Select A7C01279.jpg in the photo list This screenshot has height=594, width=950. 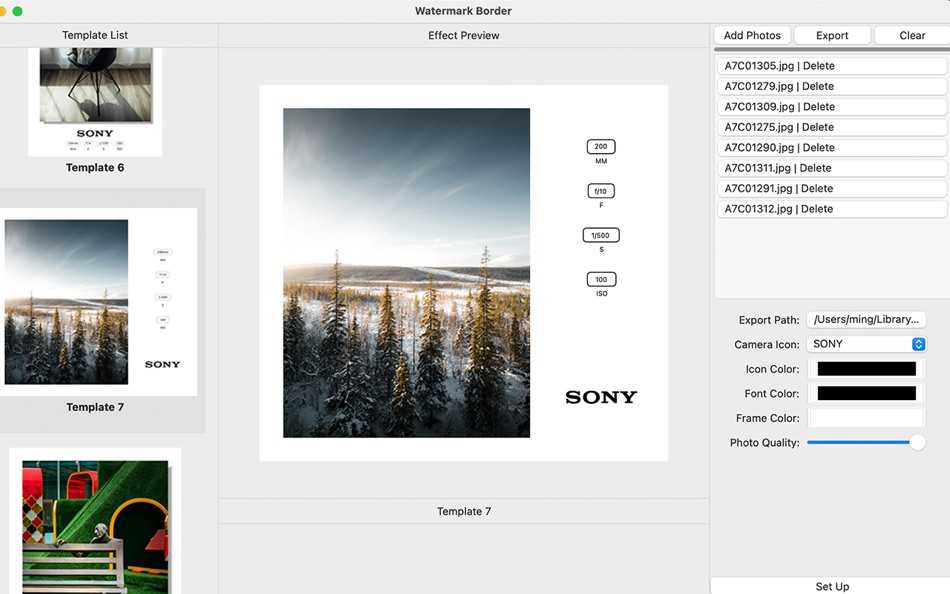pyautogui.click(x=831, y=86)
